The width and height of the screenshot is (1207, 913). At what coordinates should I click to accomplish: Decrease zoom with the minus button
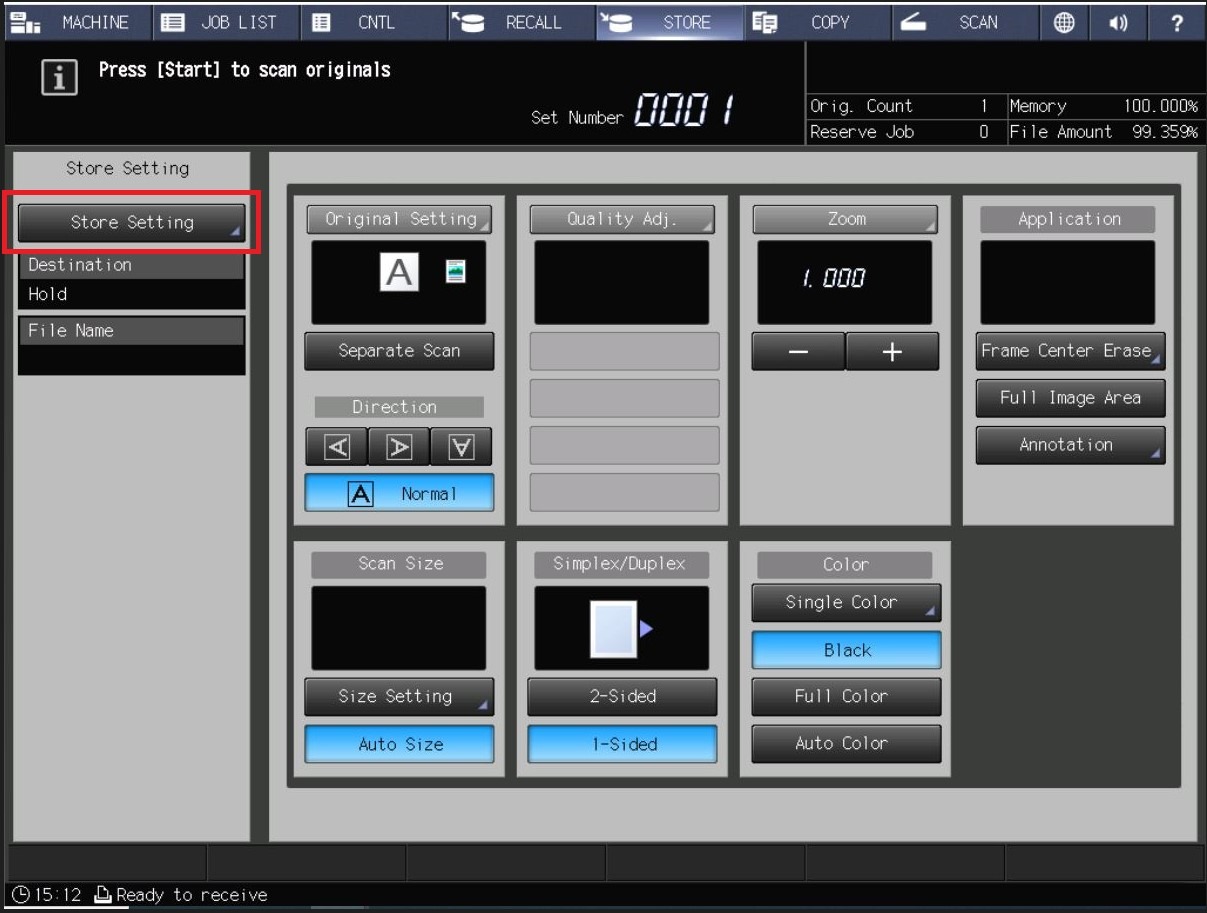[x=798, y=352]
